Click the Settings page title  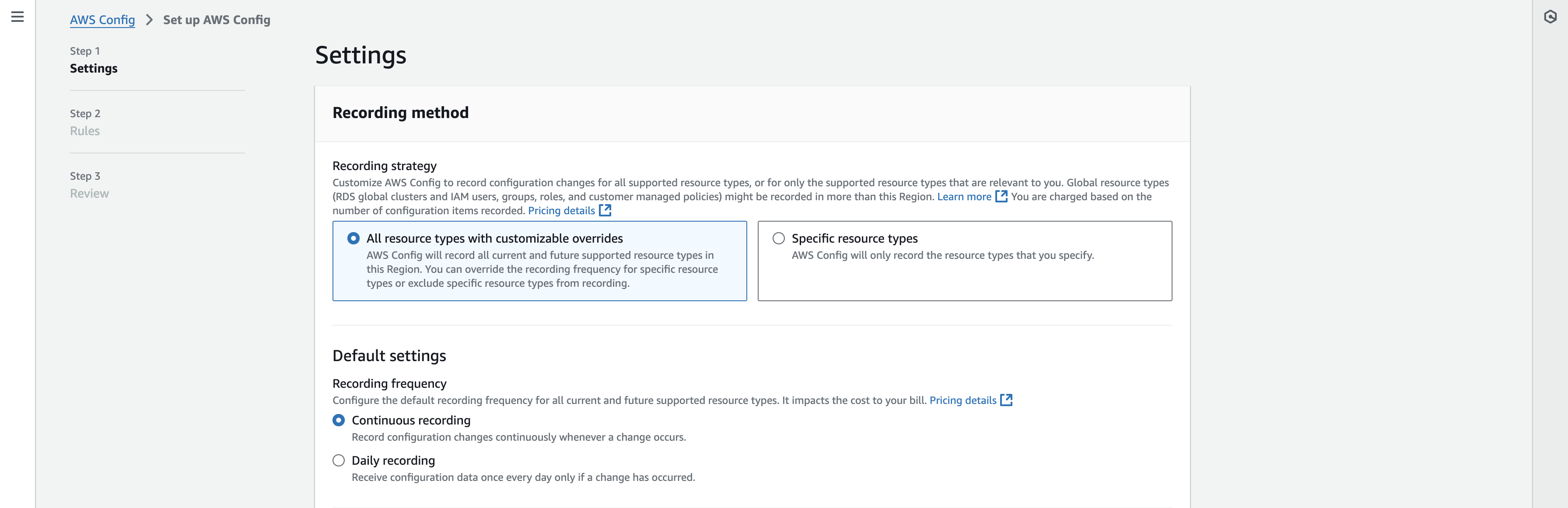[x=360, y=56]
